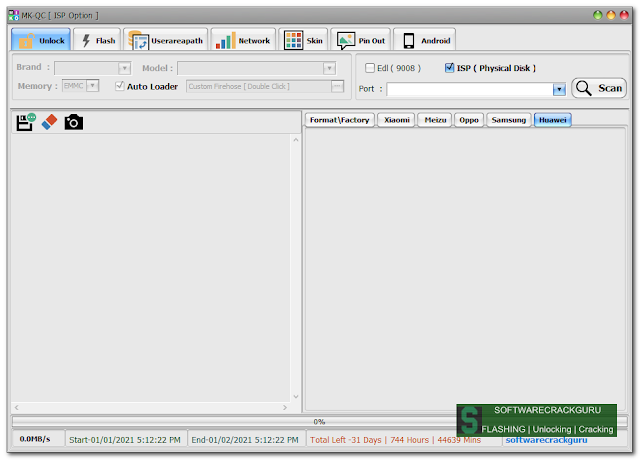Open the Port dropdown arrow
Image resolution: width=640 pixels, height=460 pixels.
coord(559,89)
